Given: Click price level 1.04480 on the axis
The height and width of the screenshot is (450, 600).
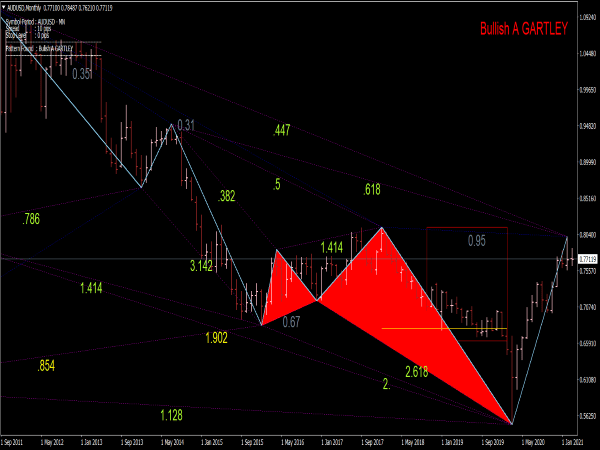Looking at the screenshot, I should coord(588,54).
